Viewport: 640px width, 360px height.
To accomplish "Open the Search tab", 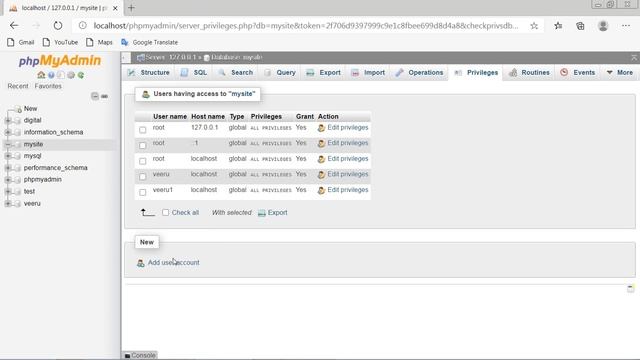I will 236,73.
